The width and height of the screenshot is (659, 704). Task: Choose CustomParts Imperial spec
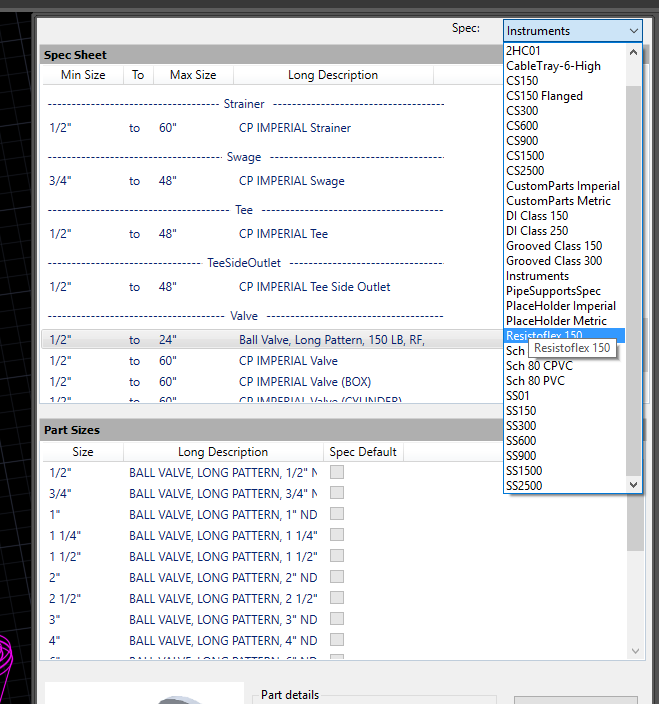click(x=565, y=186)
